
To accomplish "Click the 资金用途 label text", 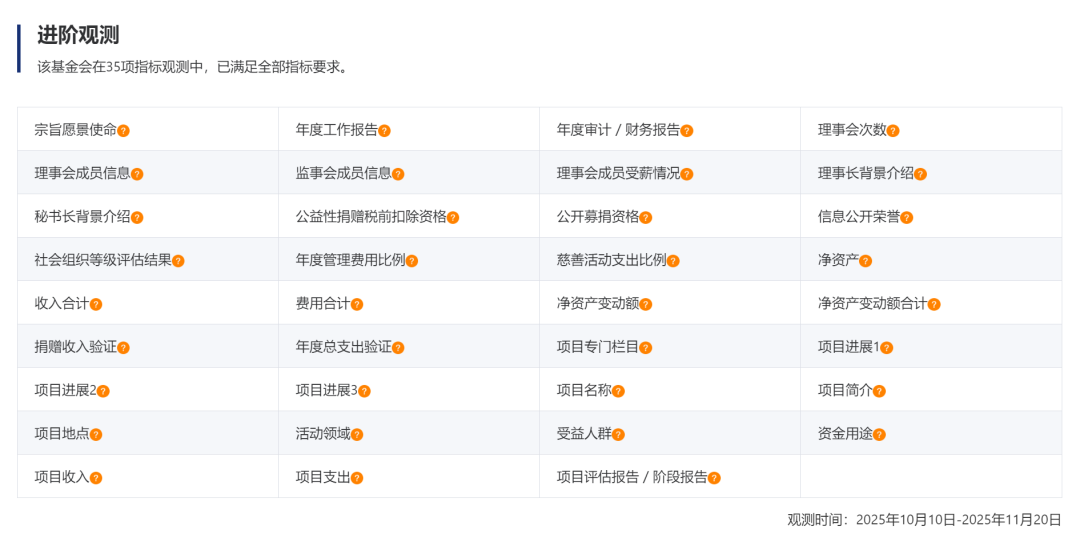I will tap(845, 433).
